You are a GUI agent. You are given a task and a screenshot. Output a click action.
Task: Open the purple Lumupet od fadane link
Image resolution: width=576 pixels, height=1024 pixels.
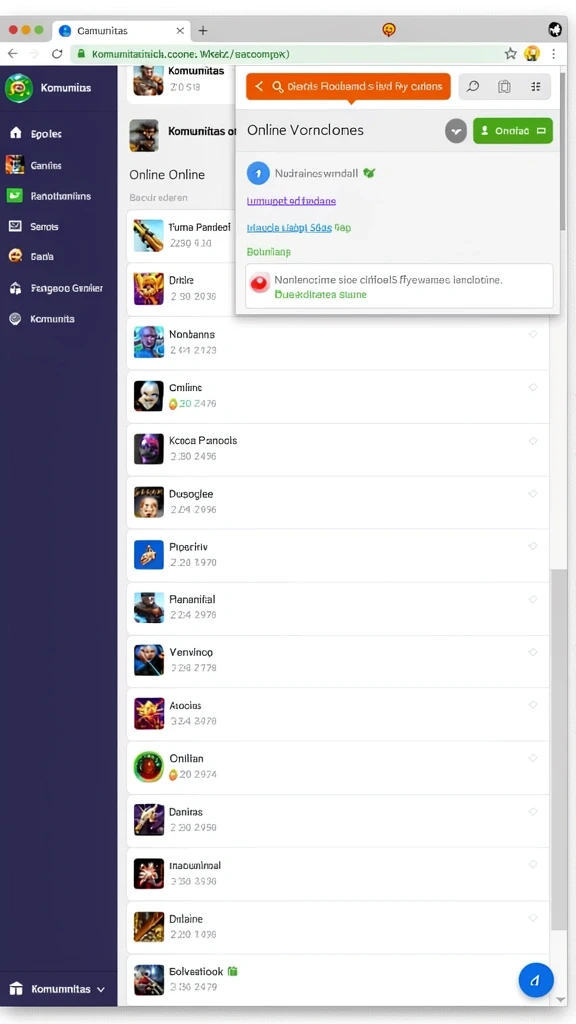click(x=291, y=201)
